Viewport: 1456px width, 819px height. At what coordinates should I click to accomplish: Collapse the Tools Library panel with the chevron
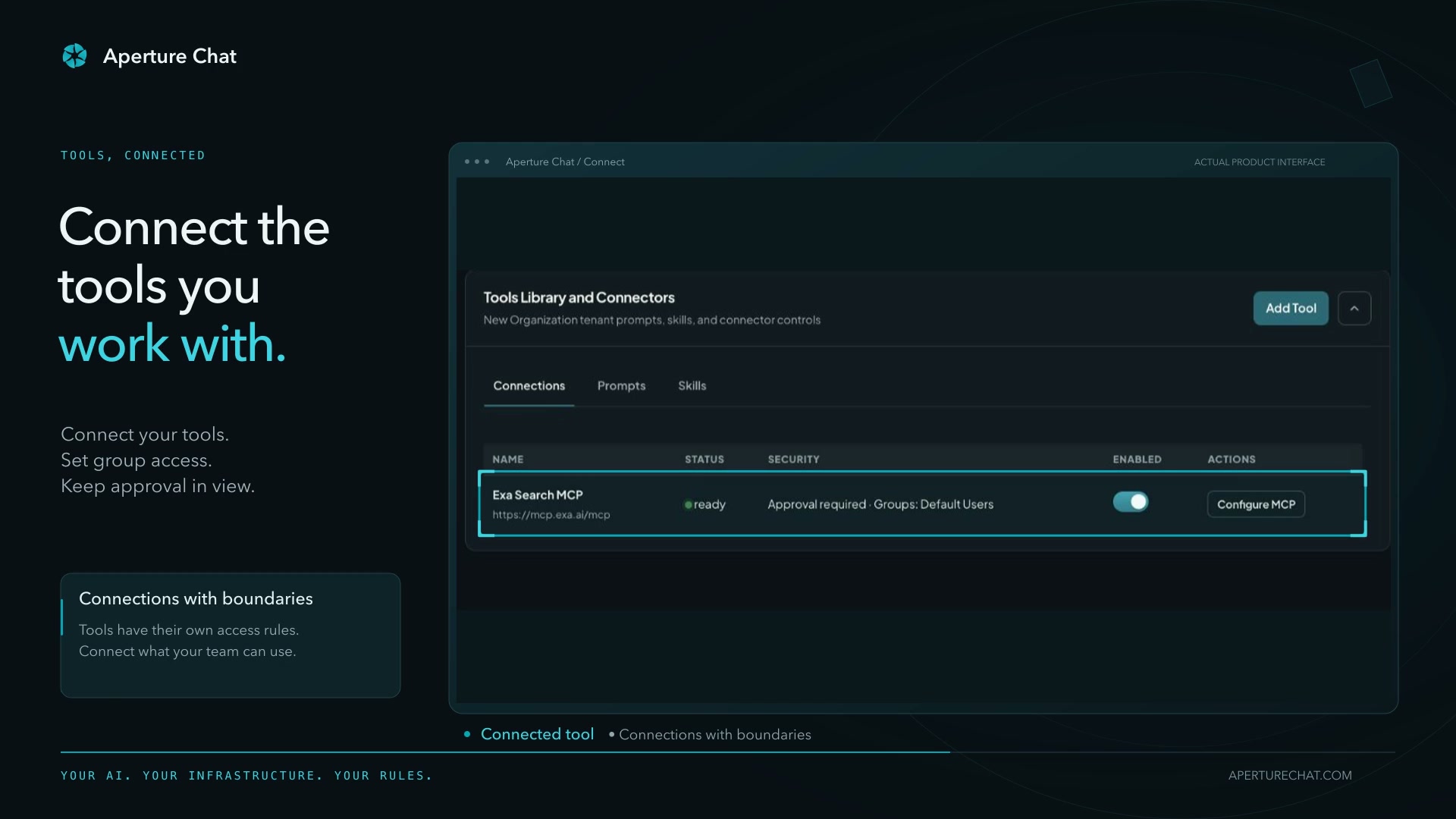click(1354, 309)
